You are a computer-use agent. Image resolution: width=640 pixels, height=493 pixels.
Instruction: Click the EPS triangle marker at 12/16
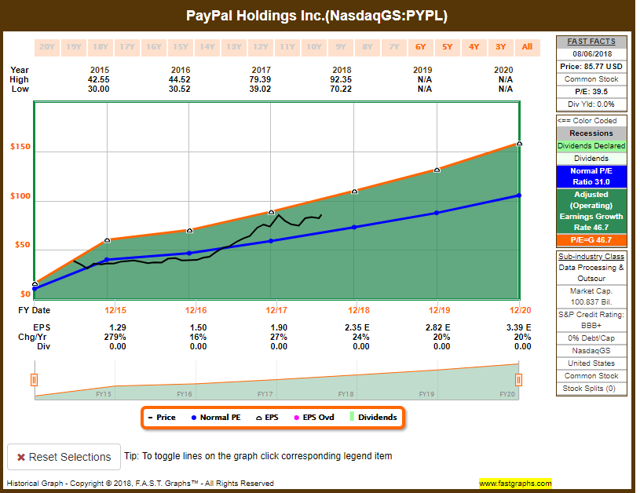189,231
